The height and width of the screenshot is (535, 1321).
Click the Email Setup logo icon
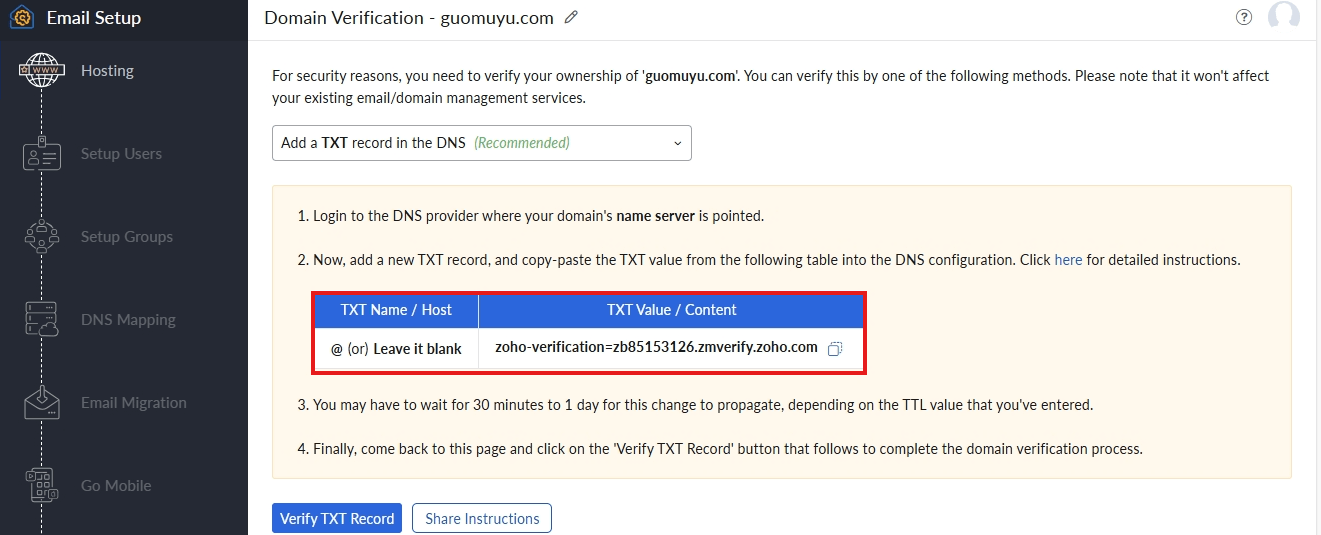pos(21,18)
